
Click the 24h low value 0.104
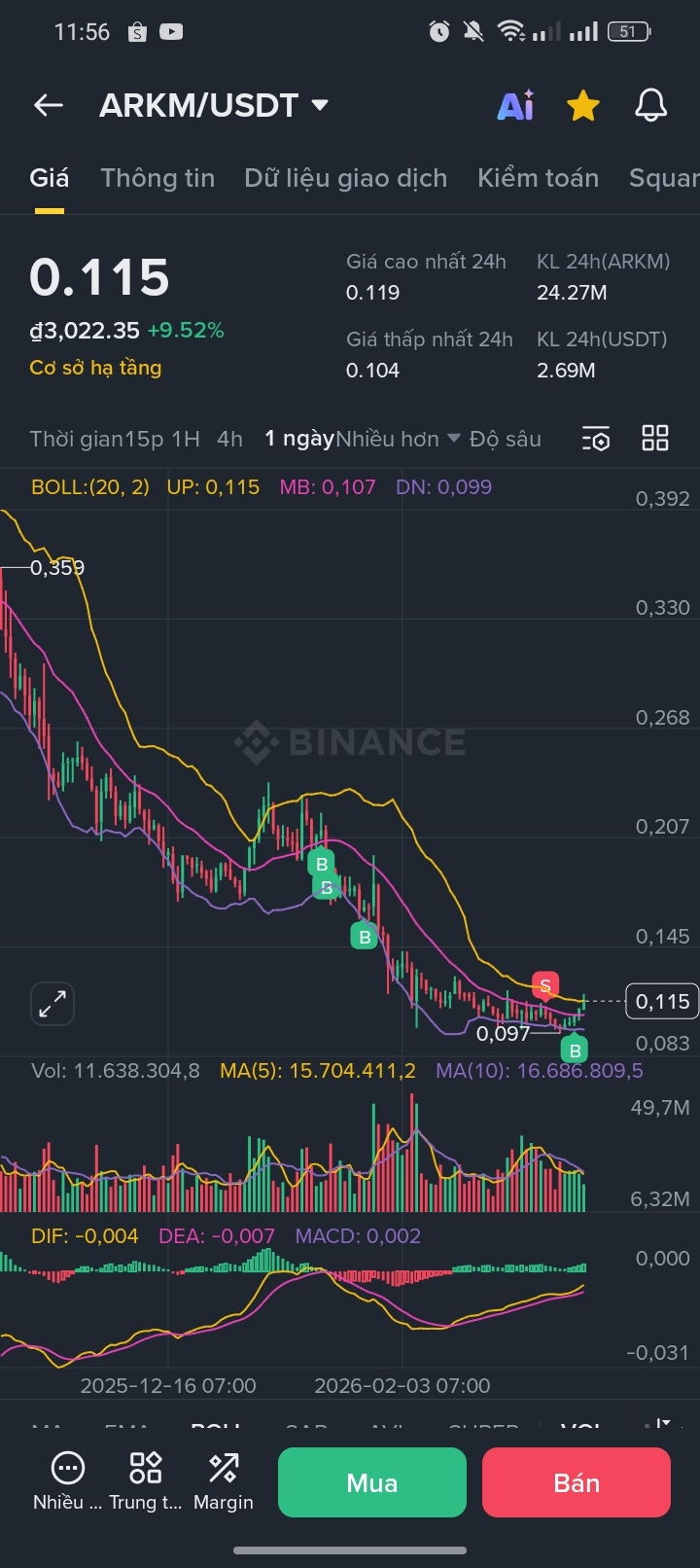point(373,371)
